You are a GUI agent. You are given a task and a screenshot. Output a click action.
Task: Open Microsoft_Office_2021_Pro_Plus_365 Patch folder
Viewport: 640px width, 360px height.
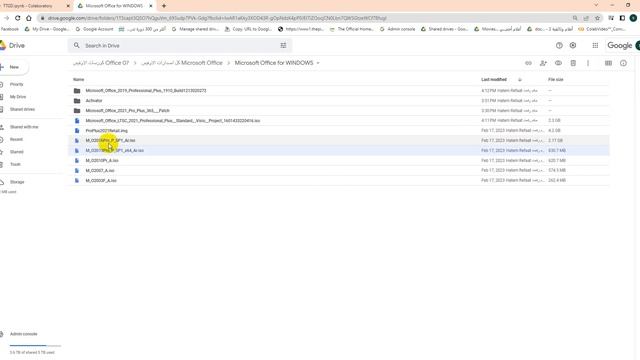[339, 111]
